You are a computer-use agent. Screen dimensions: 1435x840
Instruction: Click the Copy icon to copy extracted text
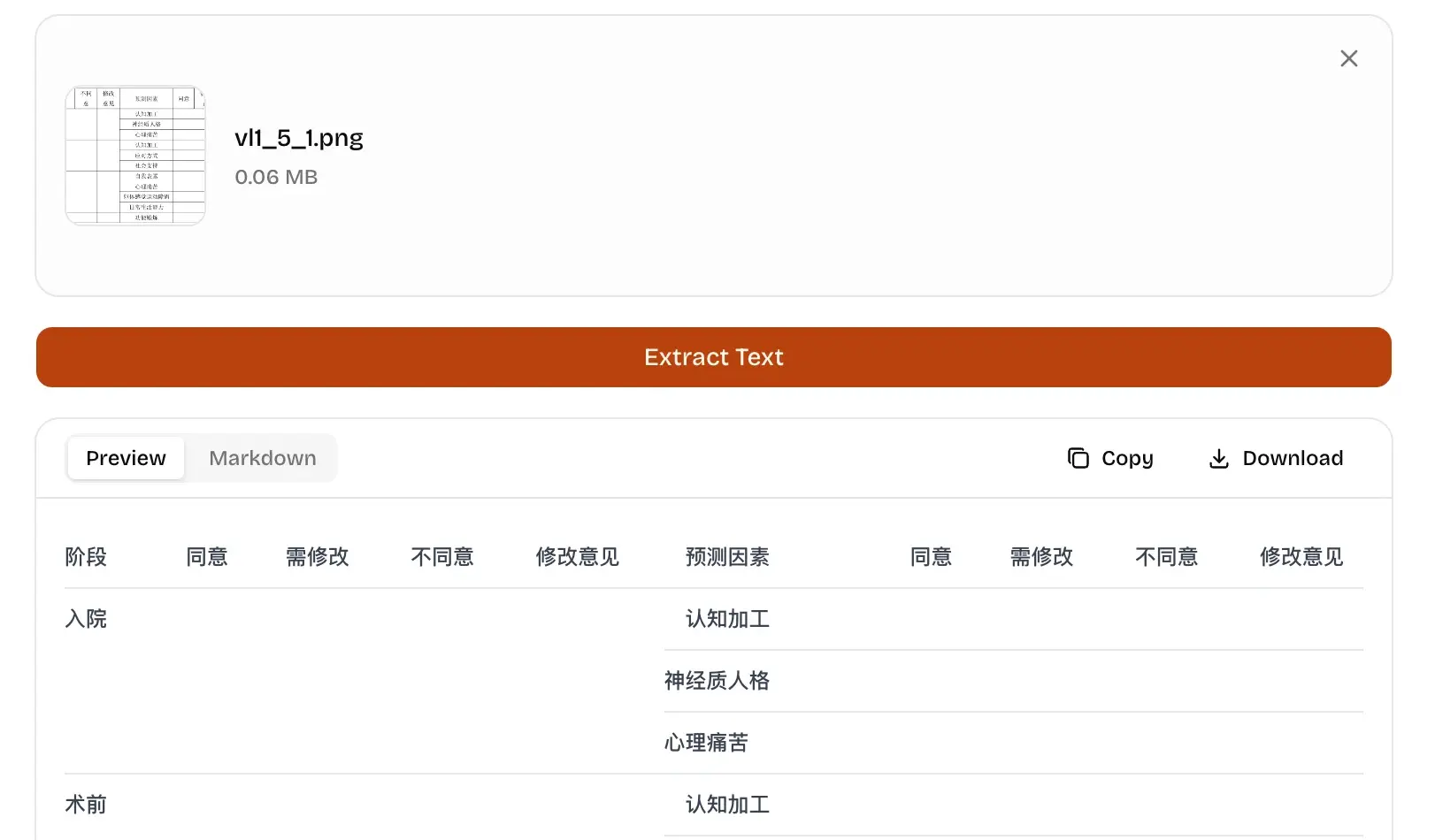(x=1076, y=458)
